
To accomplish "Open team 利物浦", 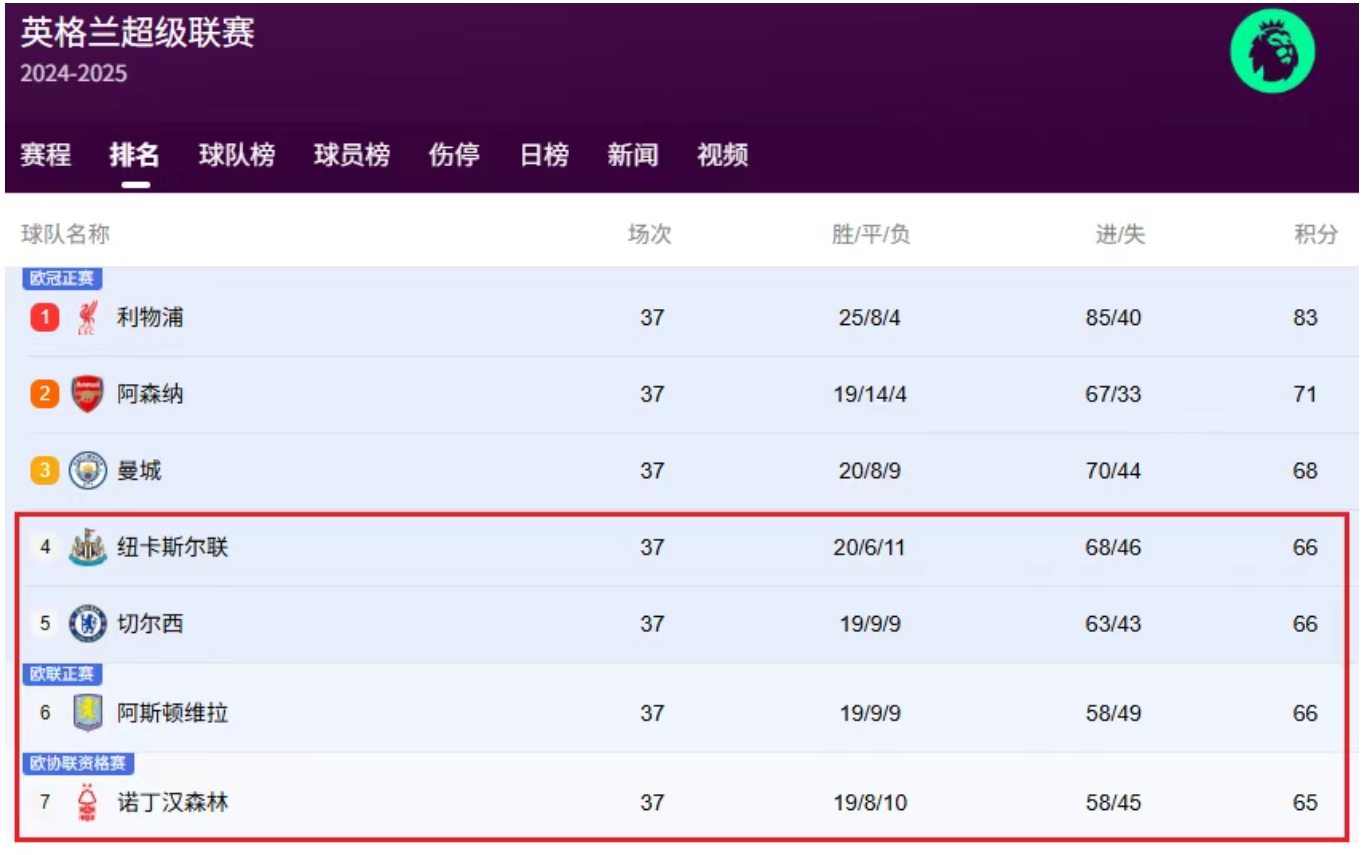I will coord(150,318).
